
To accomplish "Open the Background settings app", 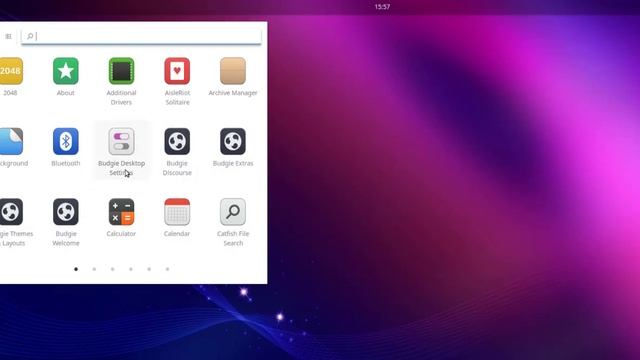I will tap(11, 142).
